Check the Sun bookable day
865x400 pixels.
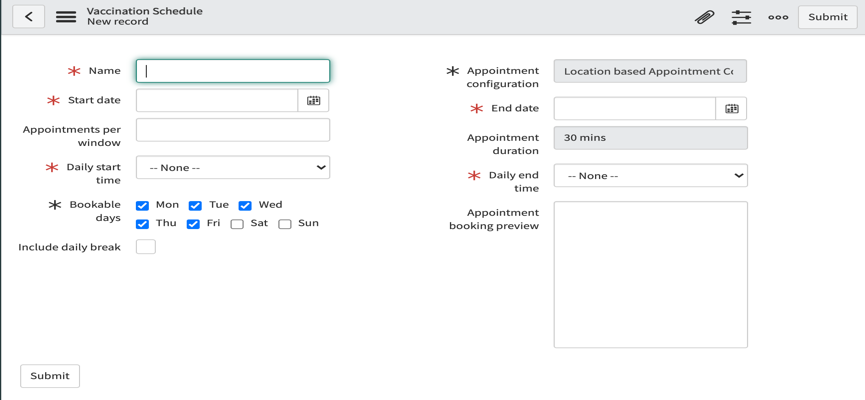[285, 224]
